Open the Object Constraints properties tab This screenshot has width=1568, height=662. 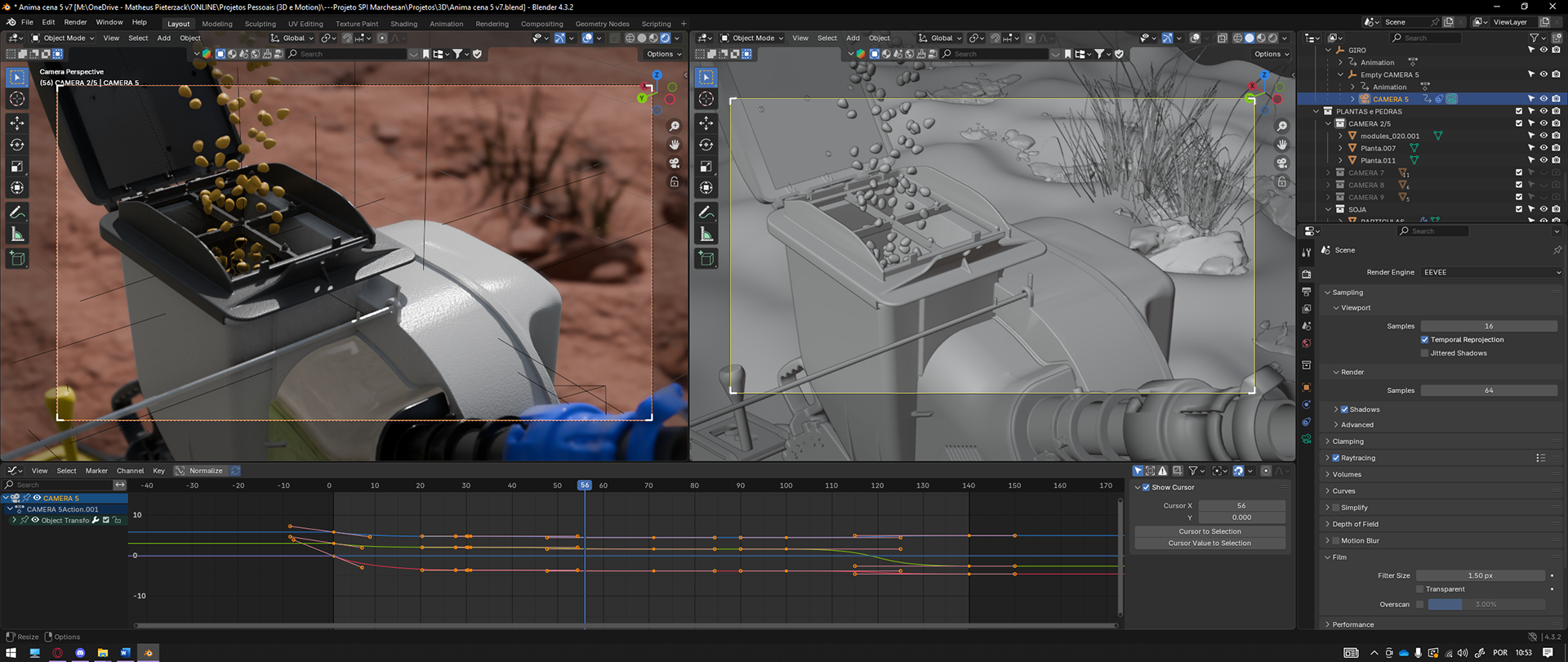coord(1307,422)
